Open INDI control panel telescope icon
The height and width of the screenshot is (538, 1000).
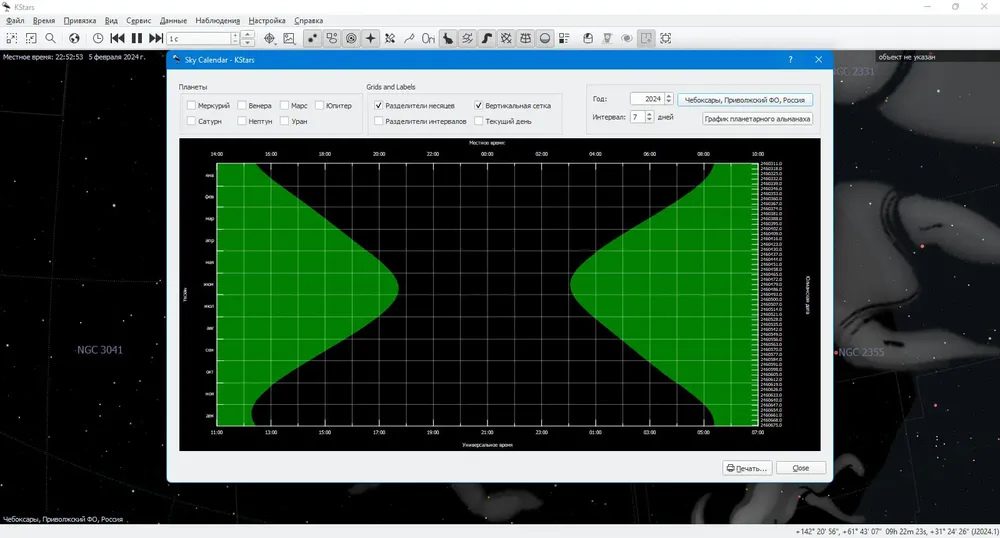click(x=607, y=38)
